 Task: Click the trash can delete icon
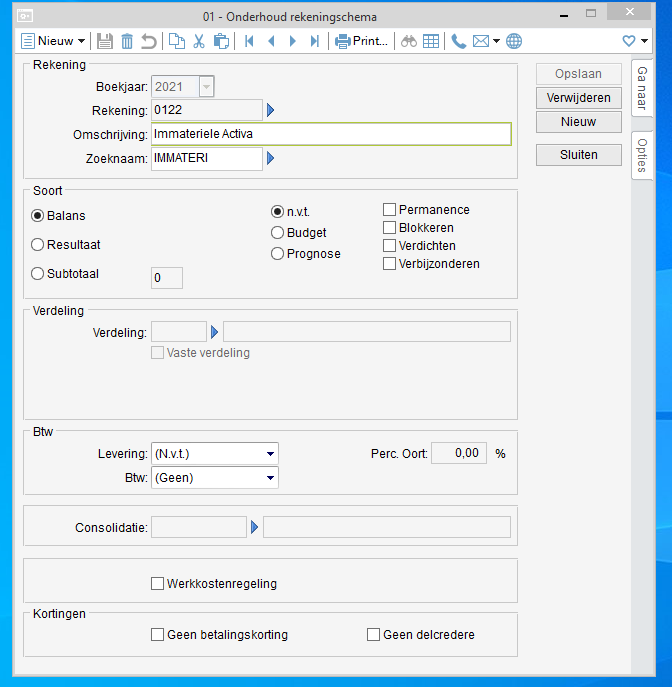[127, 41]
